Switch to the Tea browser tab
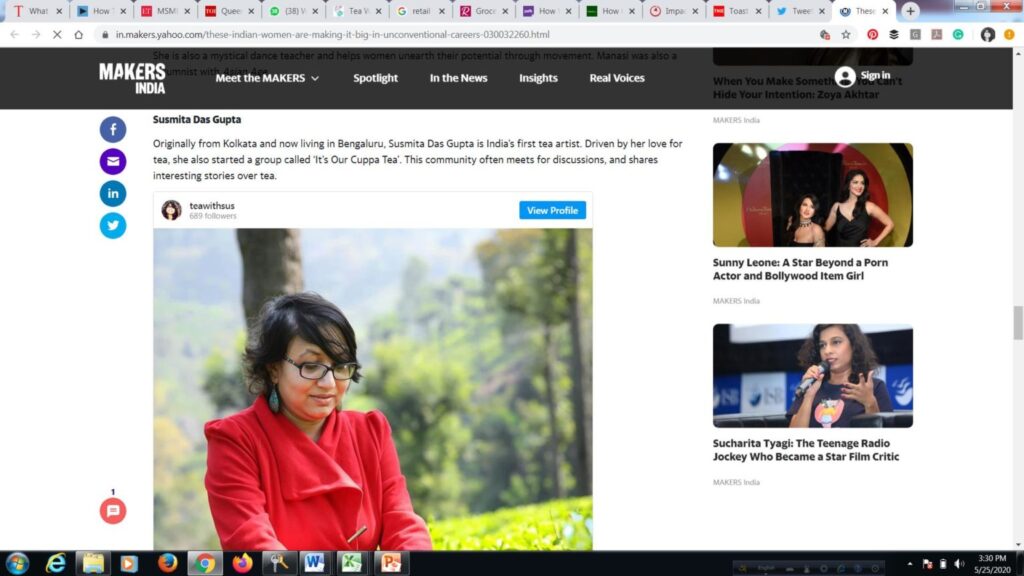The image size is (1024, 576). 357,11
